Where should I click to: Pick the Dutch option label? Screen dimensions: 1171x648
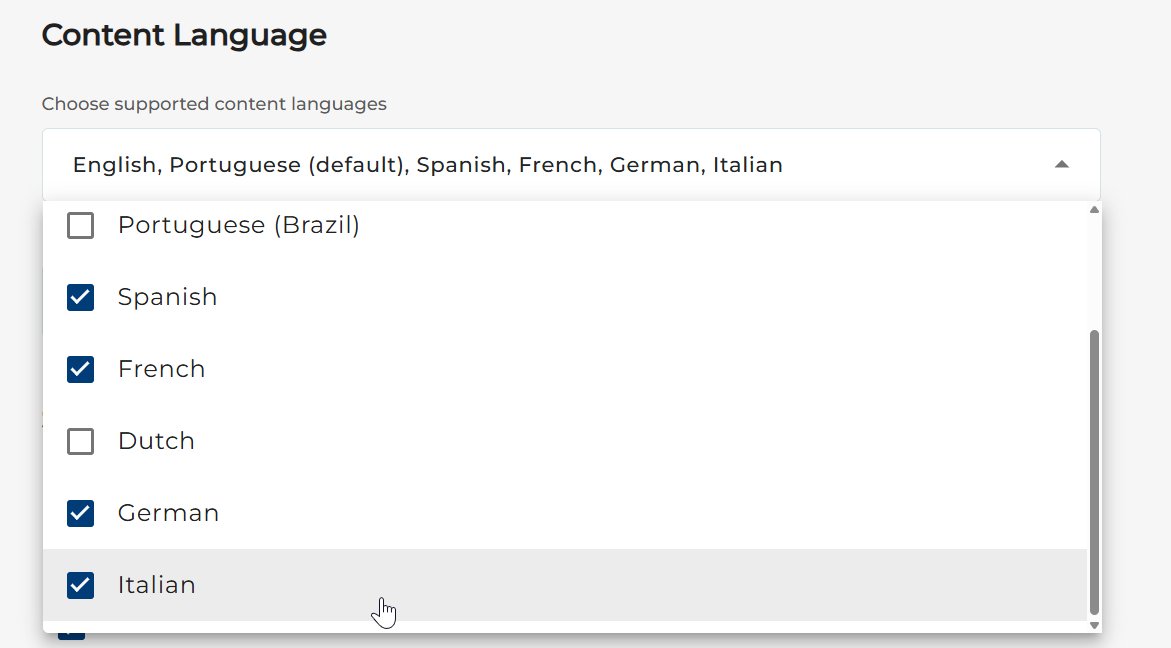[156, 442]
